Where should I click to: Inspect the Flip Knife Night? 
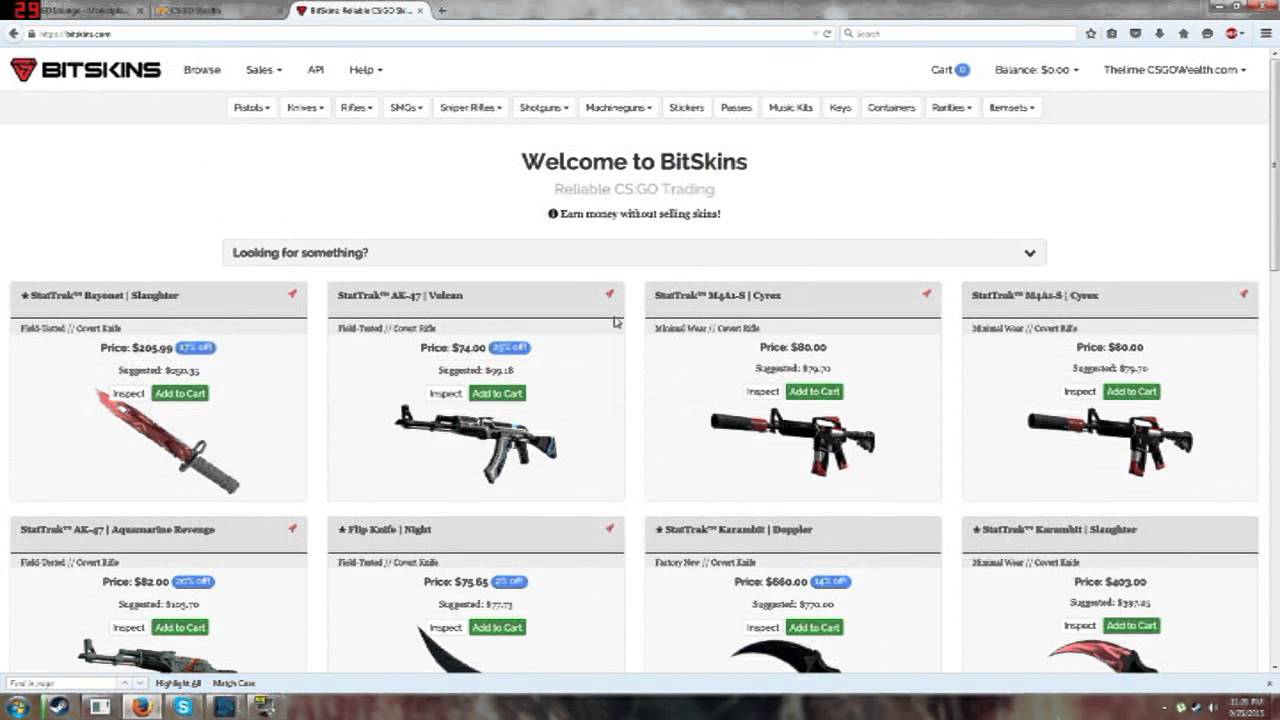point(446,627)
